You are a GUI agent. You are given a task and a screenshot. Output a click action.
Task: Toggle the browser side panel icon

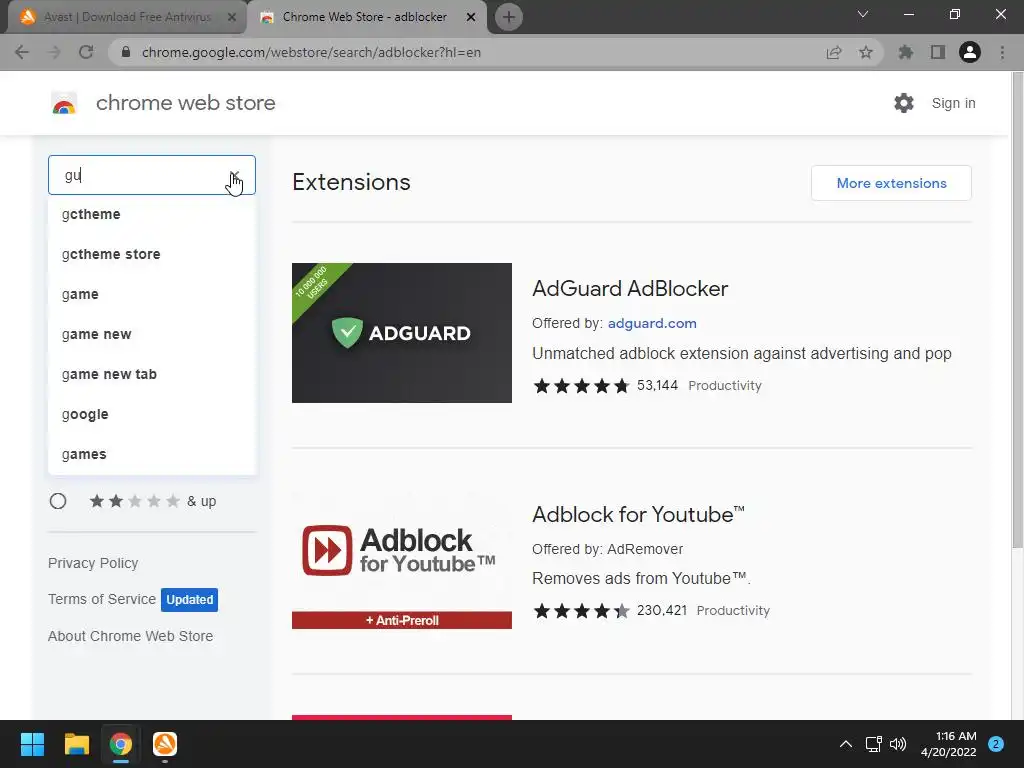[938, 52]
